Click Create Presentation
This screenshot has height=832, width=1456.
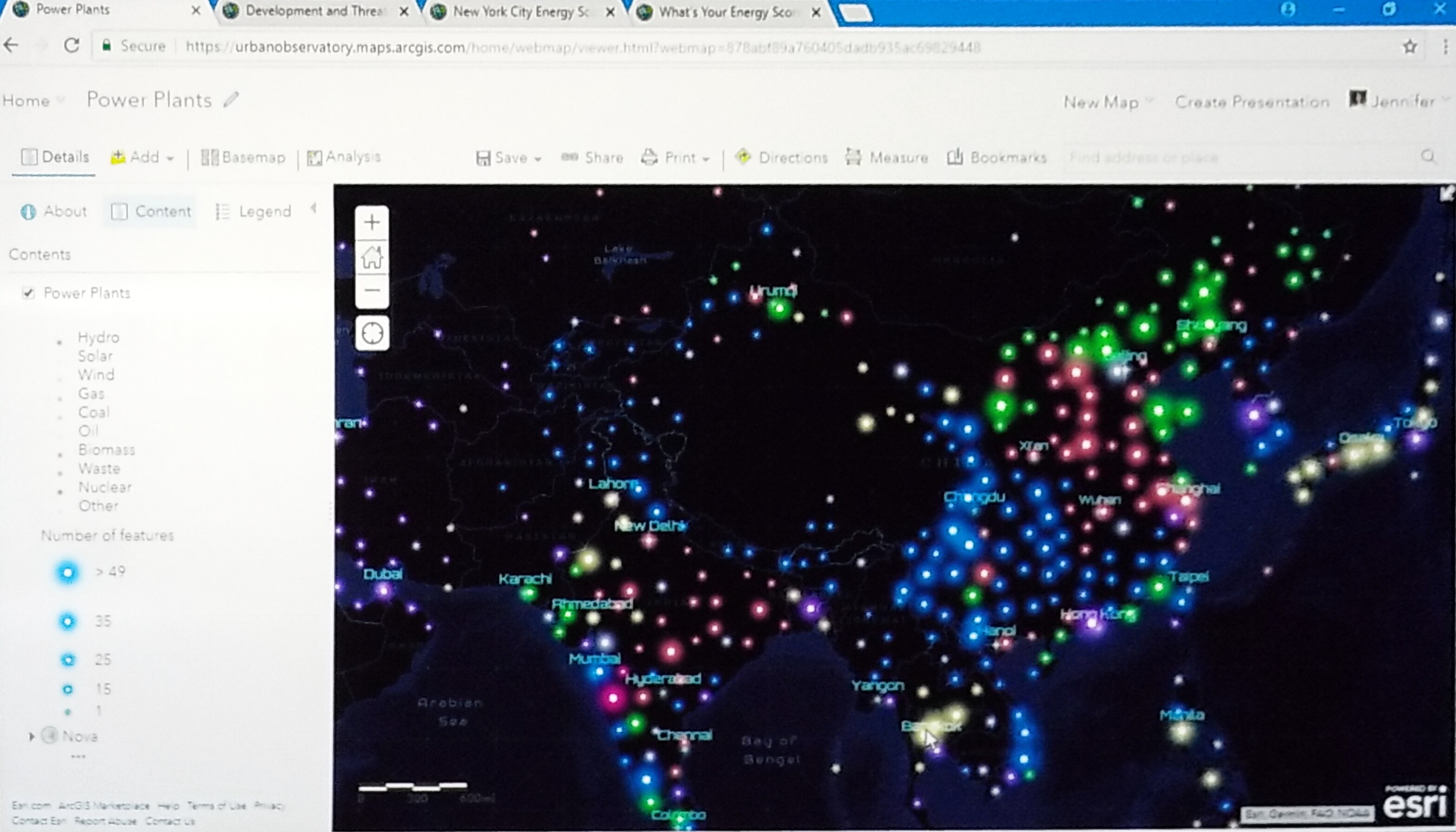coord(1252,102)
